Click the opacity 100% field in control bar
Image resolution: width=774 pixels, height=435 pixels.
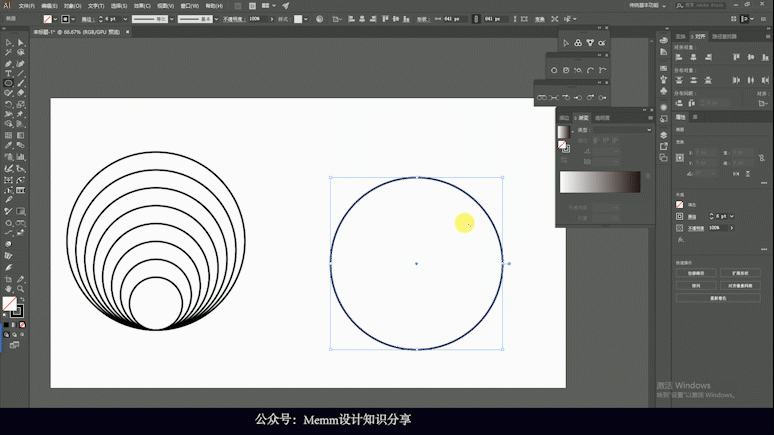click(x=258, y=19)
